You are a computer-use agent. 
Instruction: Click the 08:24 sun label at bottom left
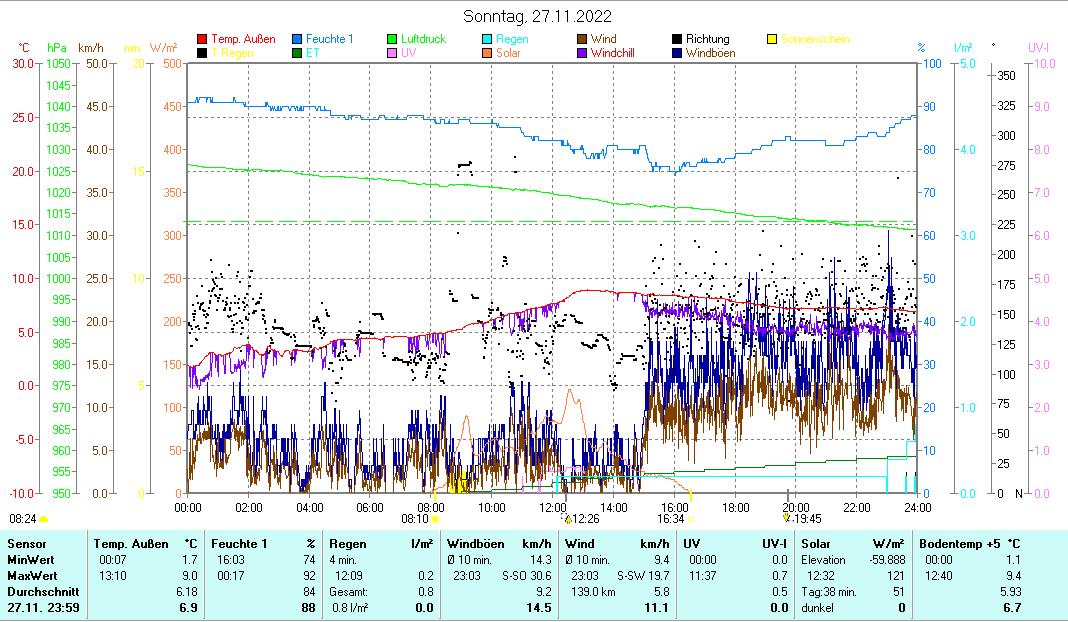pos(23,518)
